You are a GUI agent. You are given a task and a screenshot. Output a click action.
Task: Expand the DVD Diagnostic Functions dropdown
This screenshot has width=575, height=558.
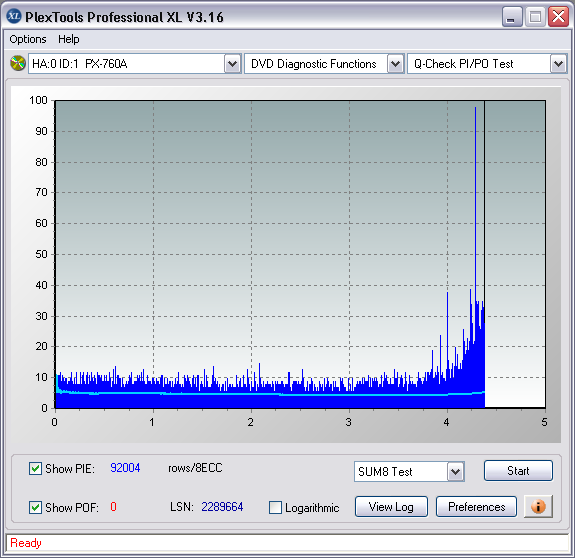(395, 64)
